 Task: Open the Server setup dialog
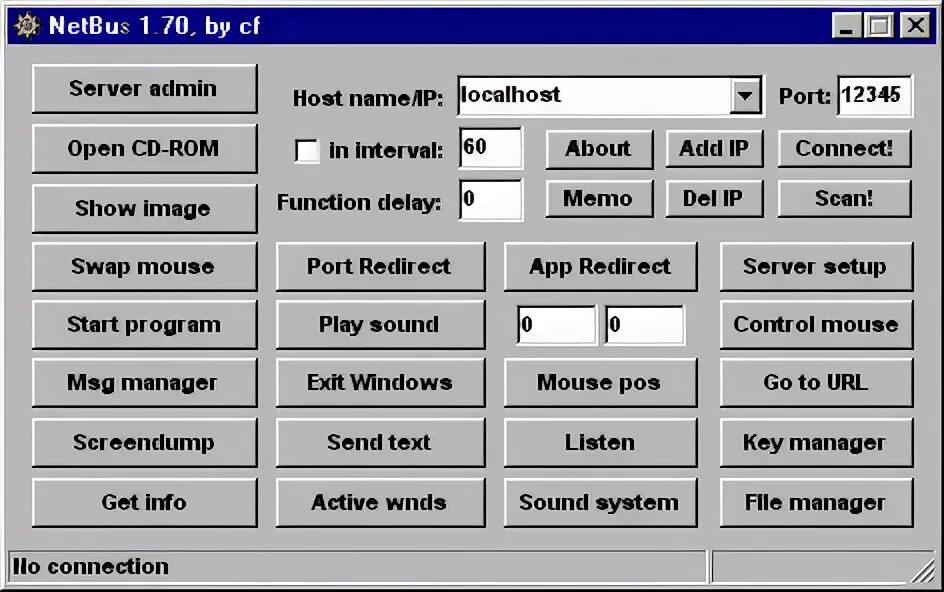(x=816, y=266)
